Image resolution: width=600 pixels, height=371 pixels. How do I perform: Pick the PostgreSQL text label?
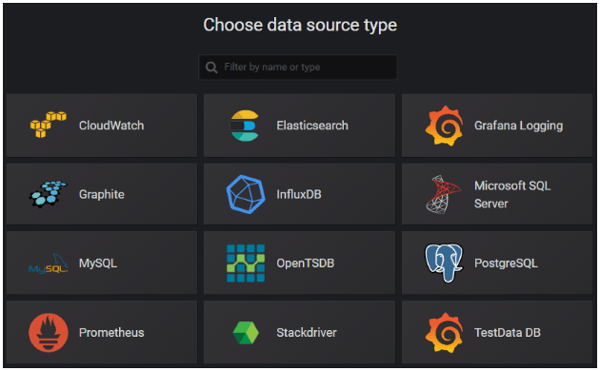point(506,263)
